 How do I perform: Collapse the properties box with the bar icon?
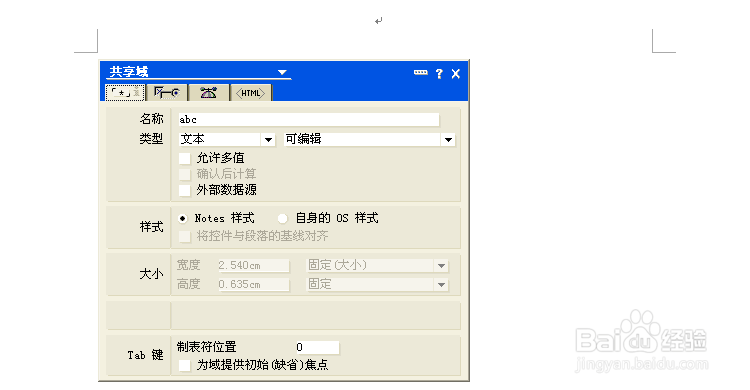pos(420,73)
